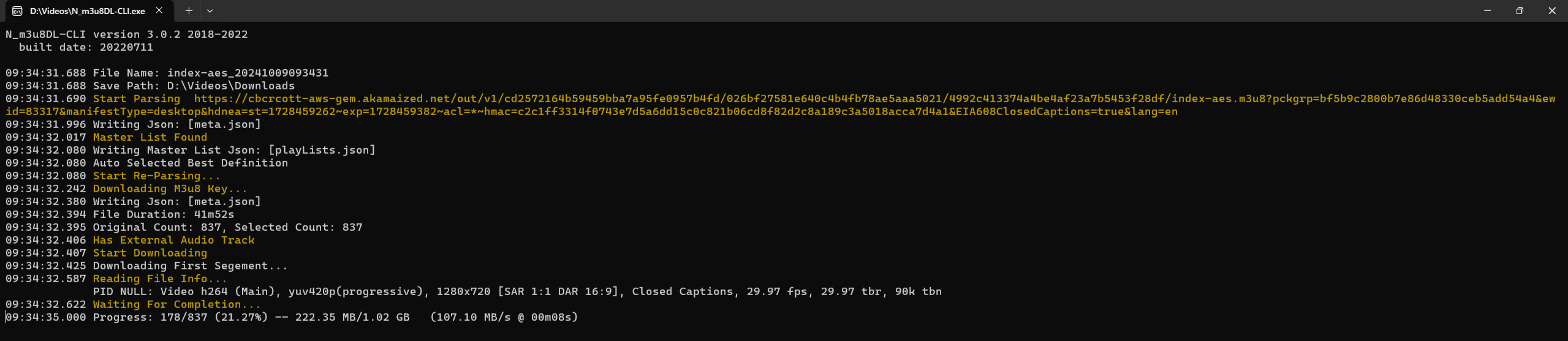This screenshot has width=1568, height=341.
Task: Click the File Name output line
Action: tap(210, 73)
